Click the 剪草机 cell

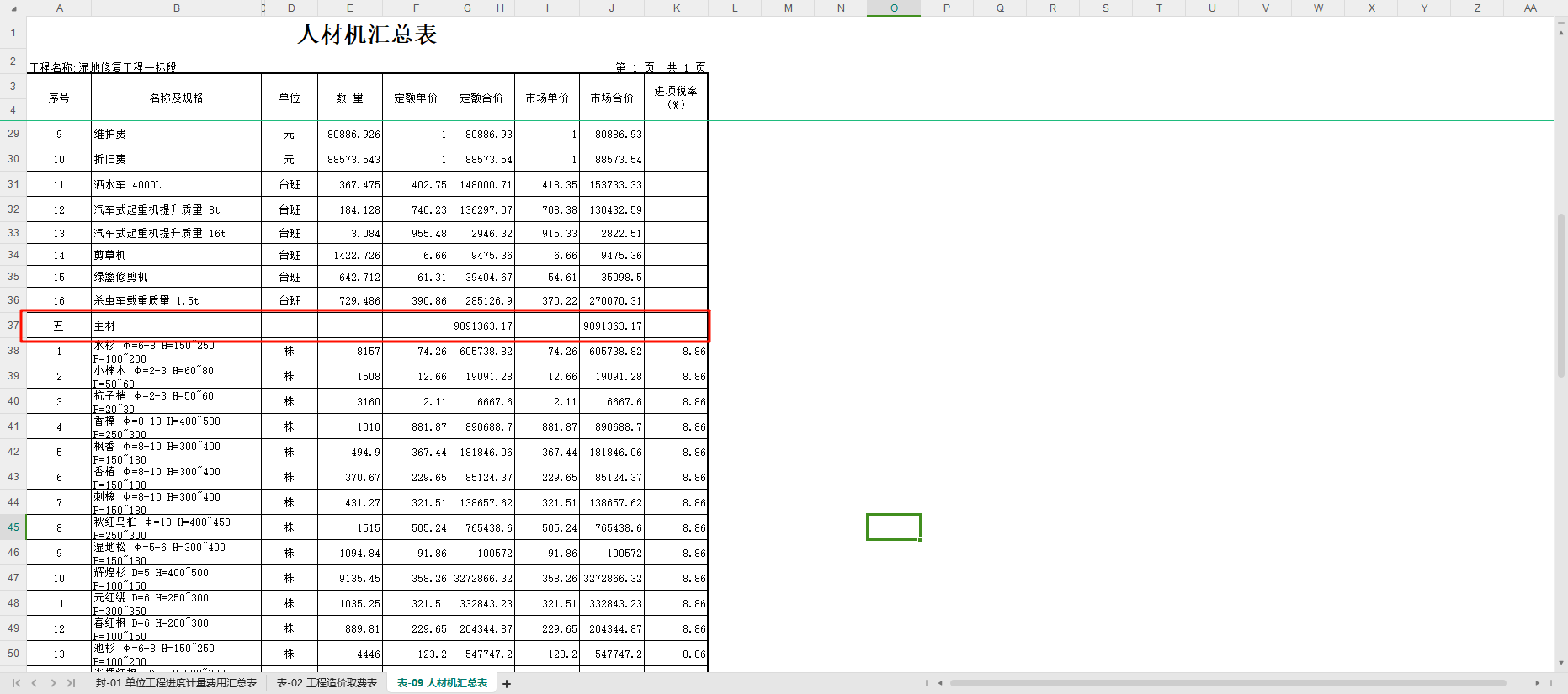coord(177,255)
